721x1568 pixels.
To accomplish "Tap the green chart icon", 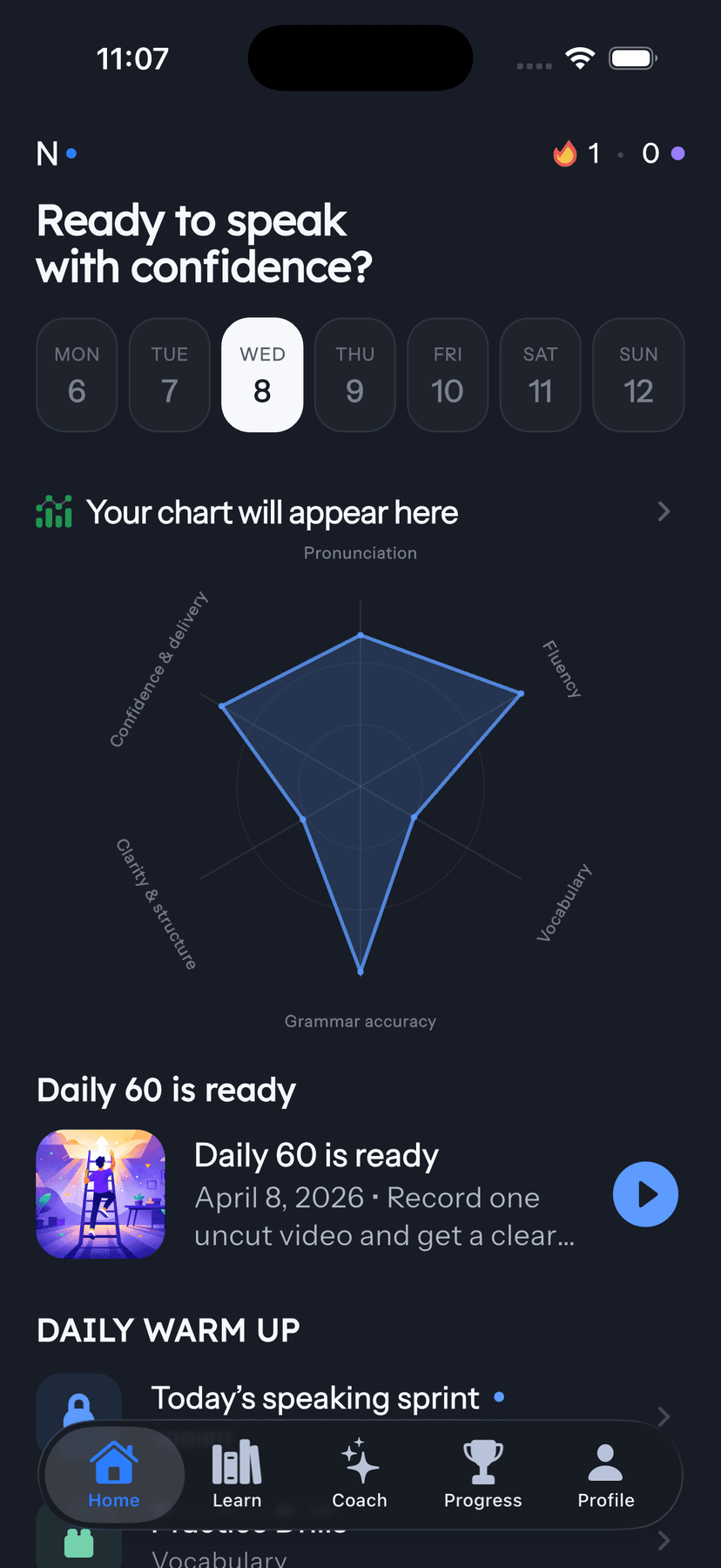I will 54,512.
